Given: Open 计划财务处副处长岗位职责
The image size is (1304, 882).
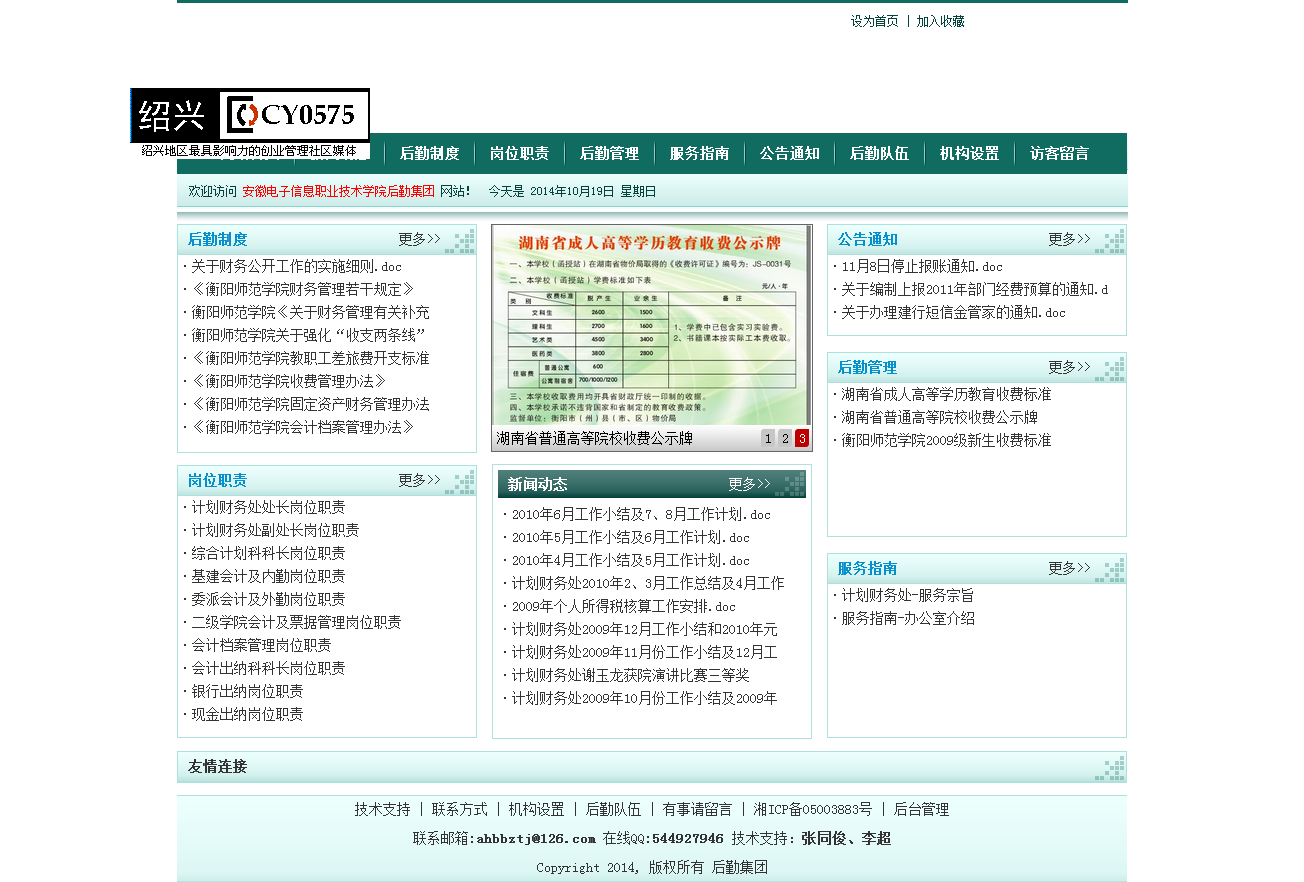Looking at the screenshot, I should [x=275, y=531].
